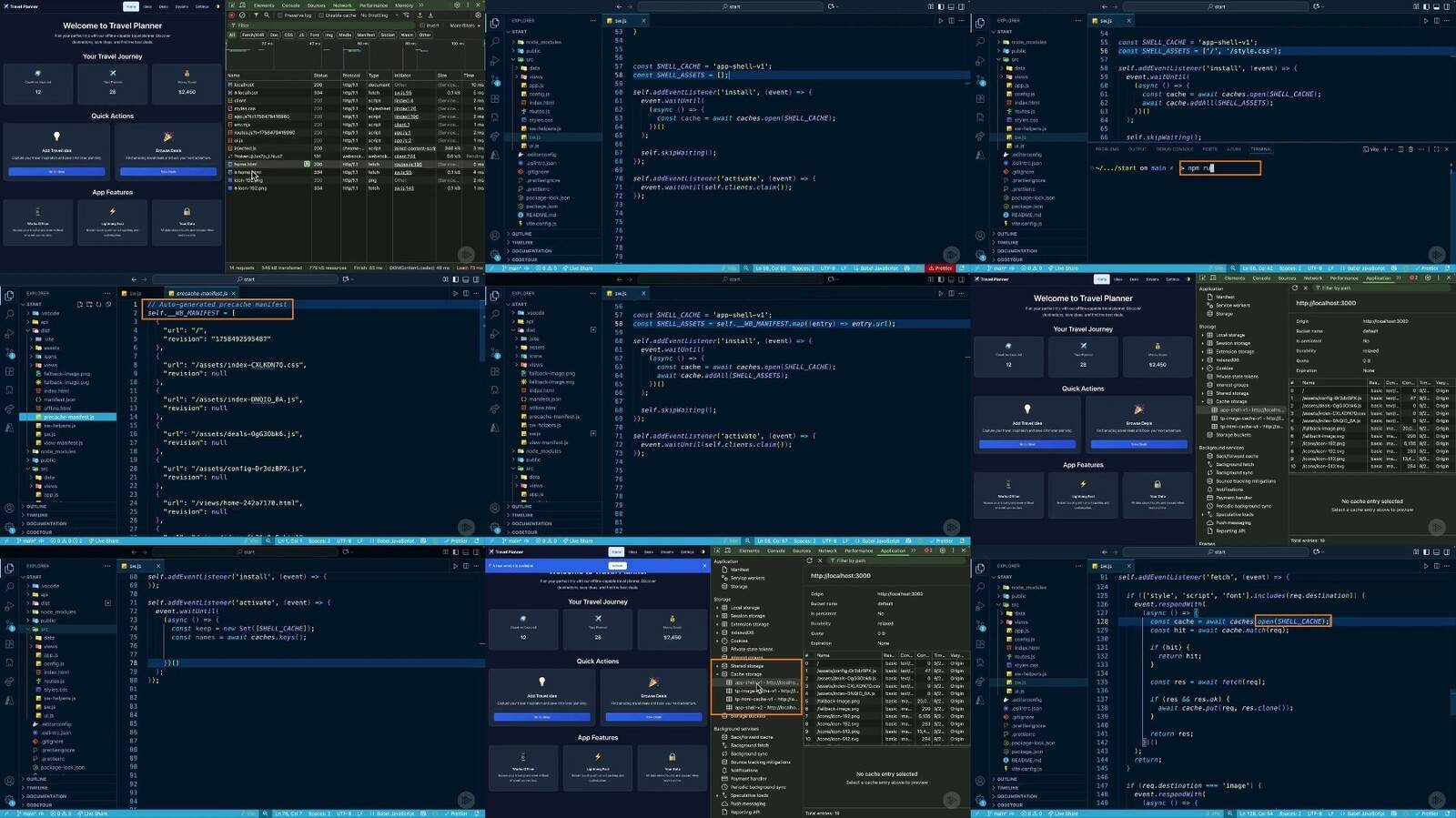Image resolution: width=1456 pixels, height=818 pixels.
Task: Click the red record network log button
Action: click(x=231, y=15)
